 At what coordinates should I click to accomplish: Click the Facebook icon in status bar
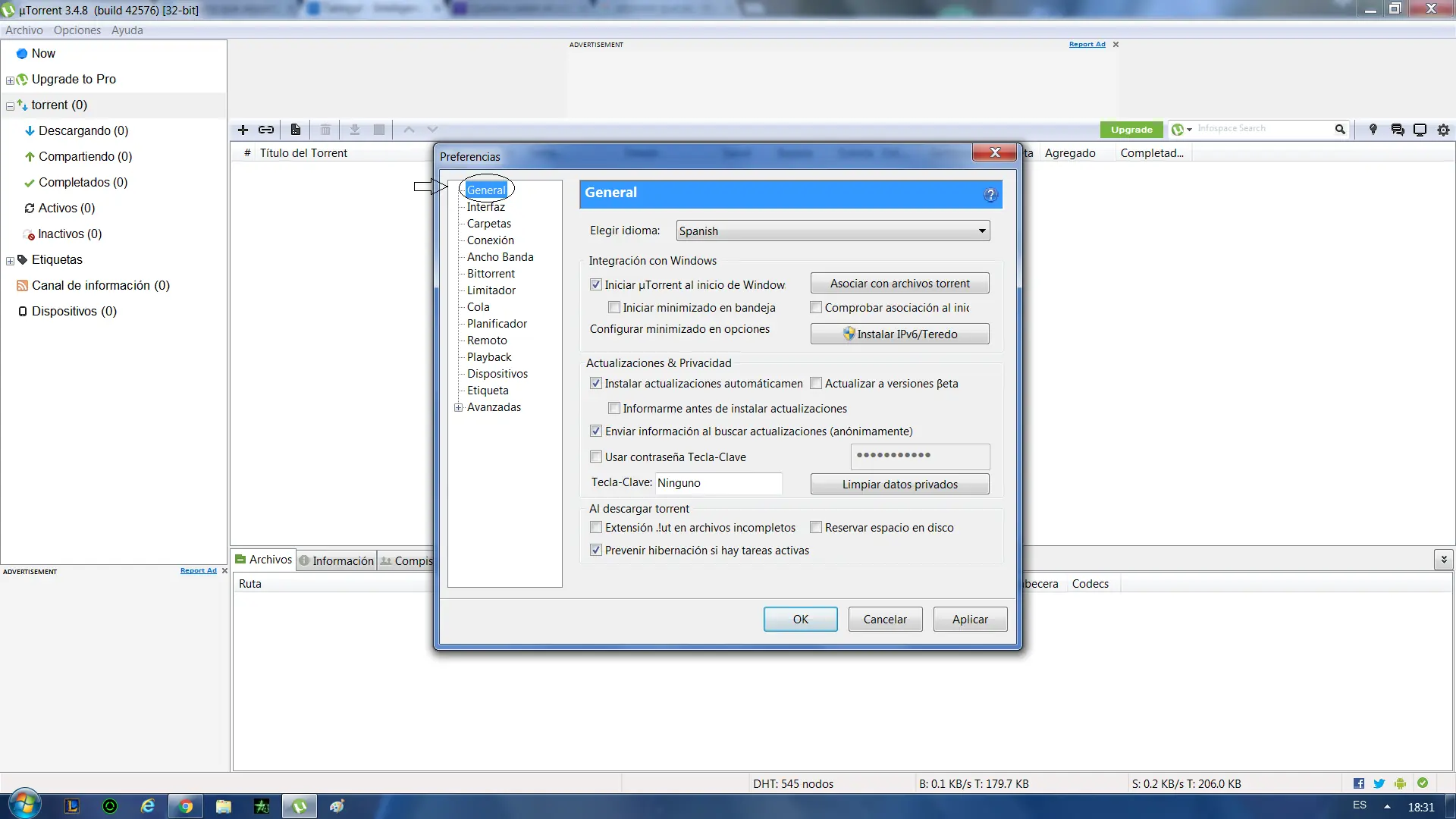click(1359, 783)
